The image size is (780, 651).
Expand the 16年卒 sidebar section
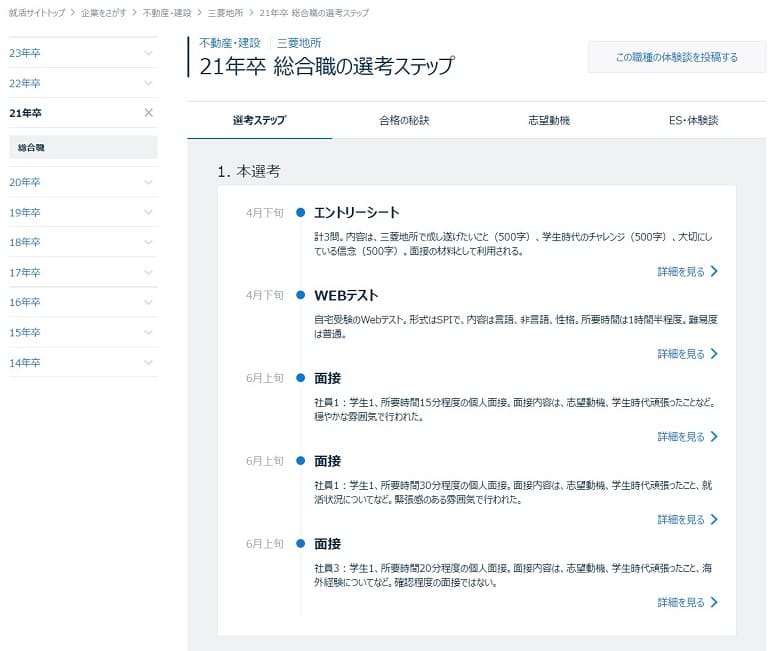click(83, 302)
